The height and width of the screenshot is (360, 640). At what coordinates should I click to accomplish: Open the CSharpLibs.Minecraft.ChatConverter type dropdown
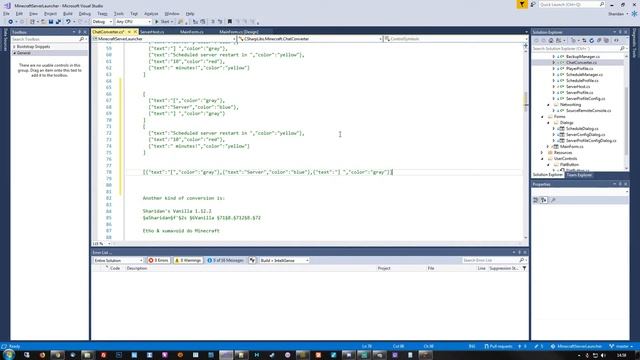coord(310,39)
